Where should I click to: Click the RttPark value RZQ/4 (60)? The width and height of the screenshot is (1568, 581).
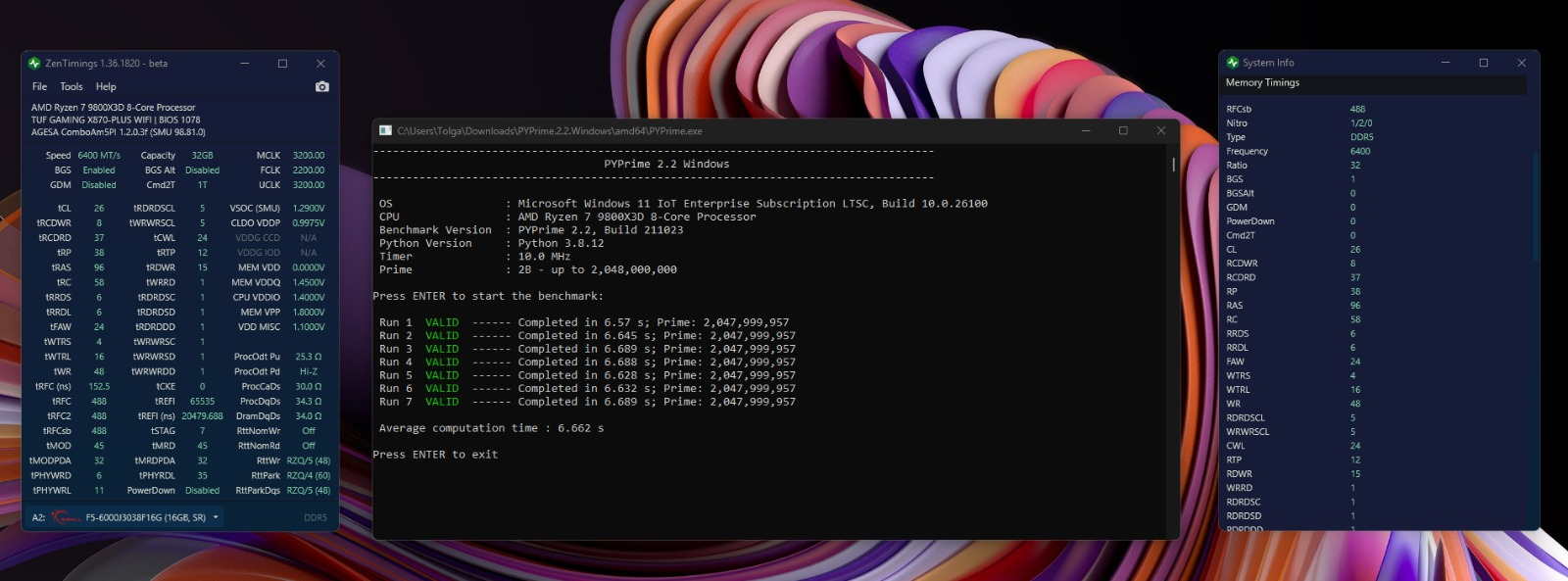[x=309, y=475]
